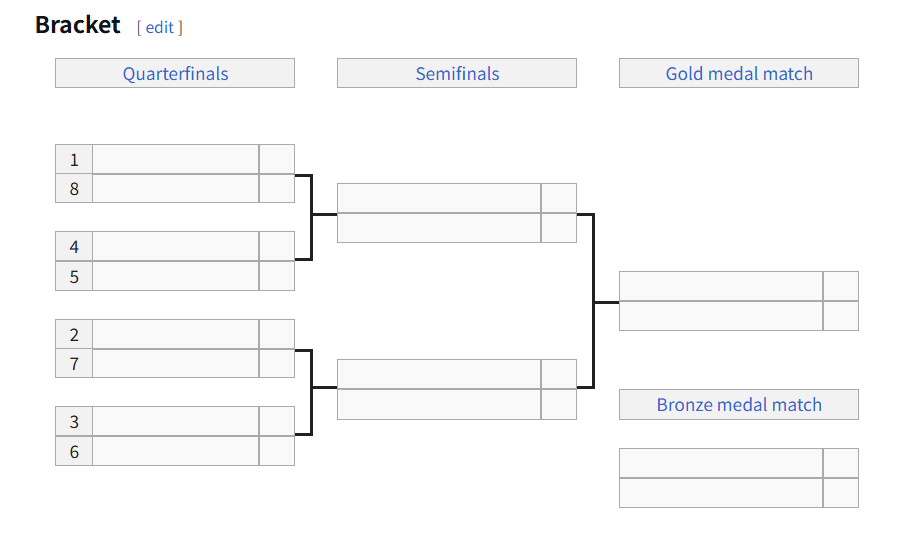
Task: Click the seed 7 team cell
Action: [x=176, y=363]
